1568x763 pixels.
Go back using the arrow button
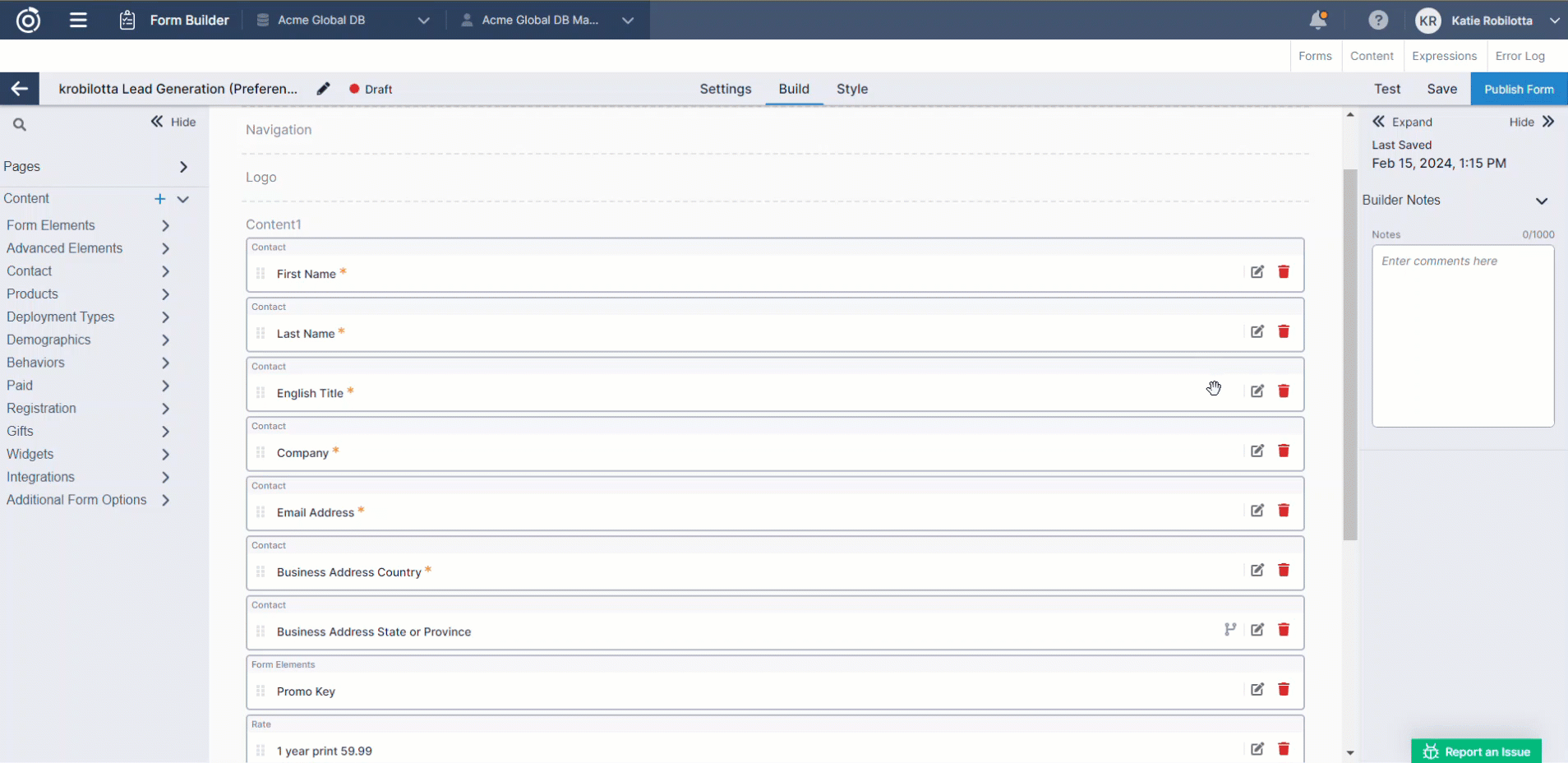[x=20, y=89]
